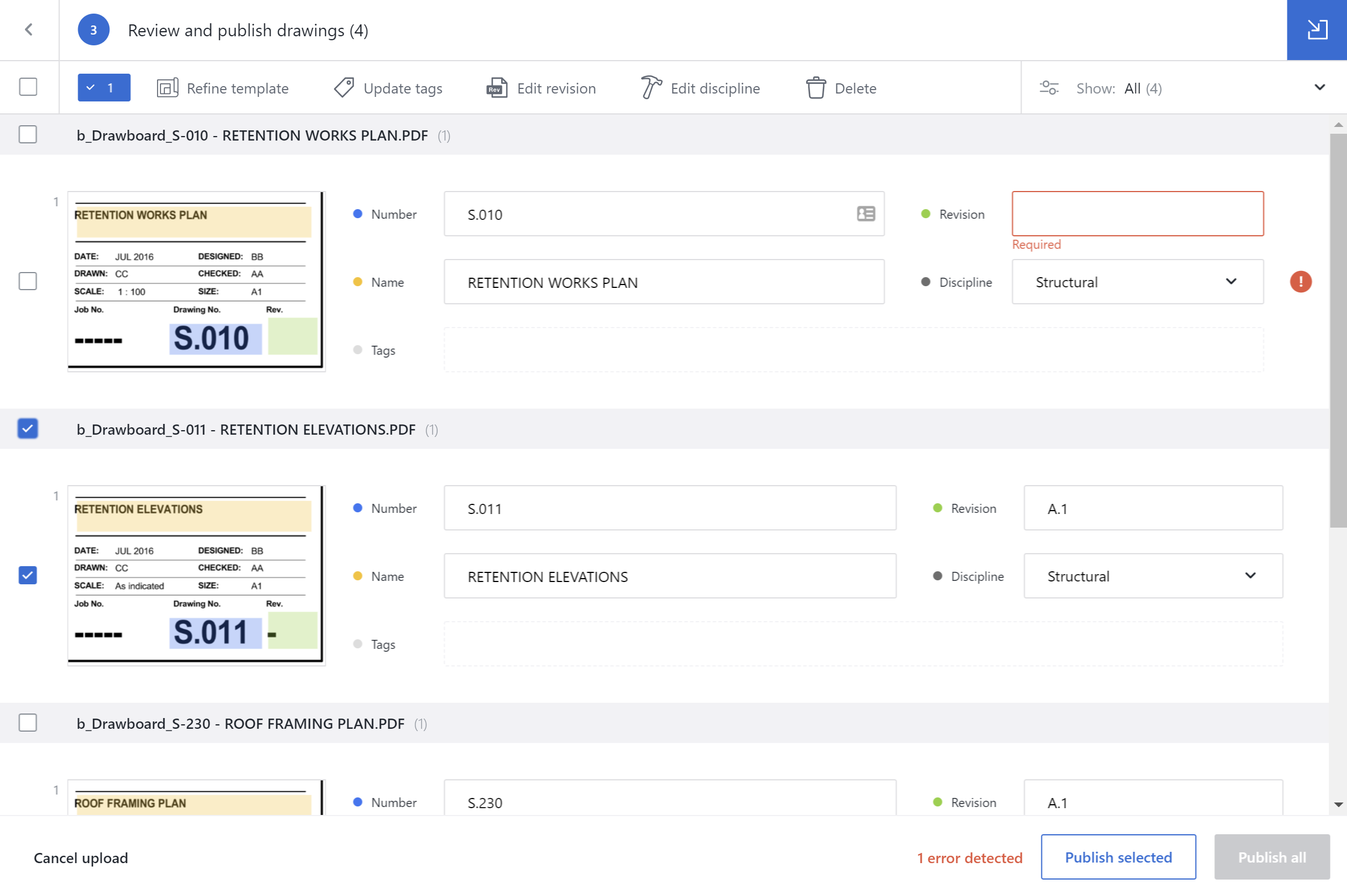Click the scrollbar up arrow
1347x896 pixels.
(x=1338, y=125)
